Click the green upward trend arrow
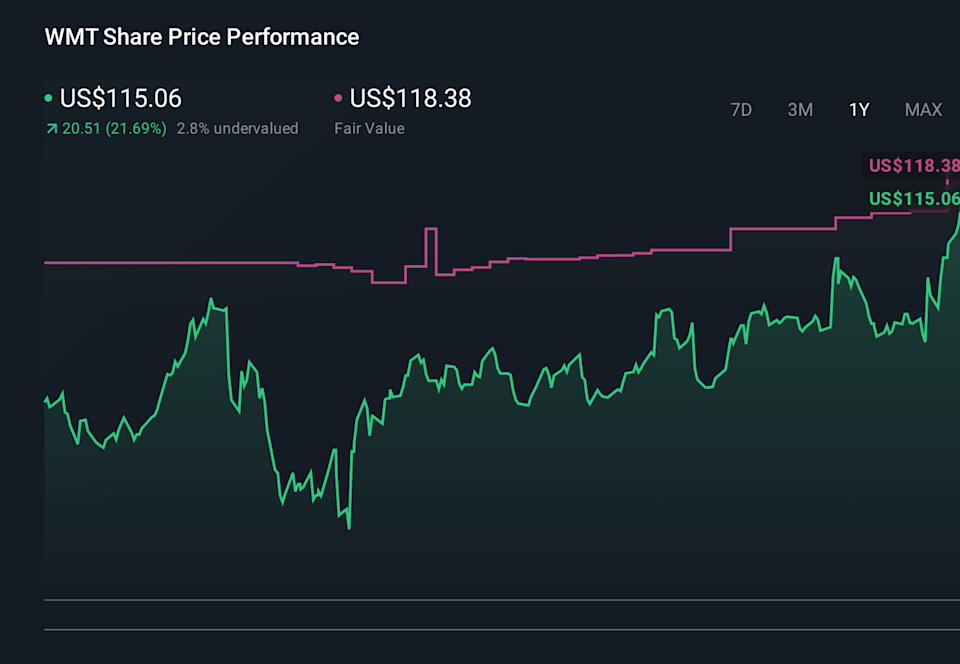960x664 pixels. pos(51,129)
